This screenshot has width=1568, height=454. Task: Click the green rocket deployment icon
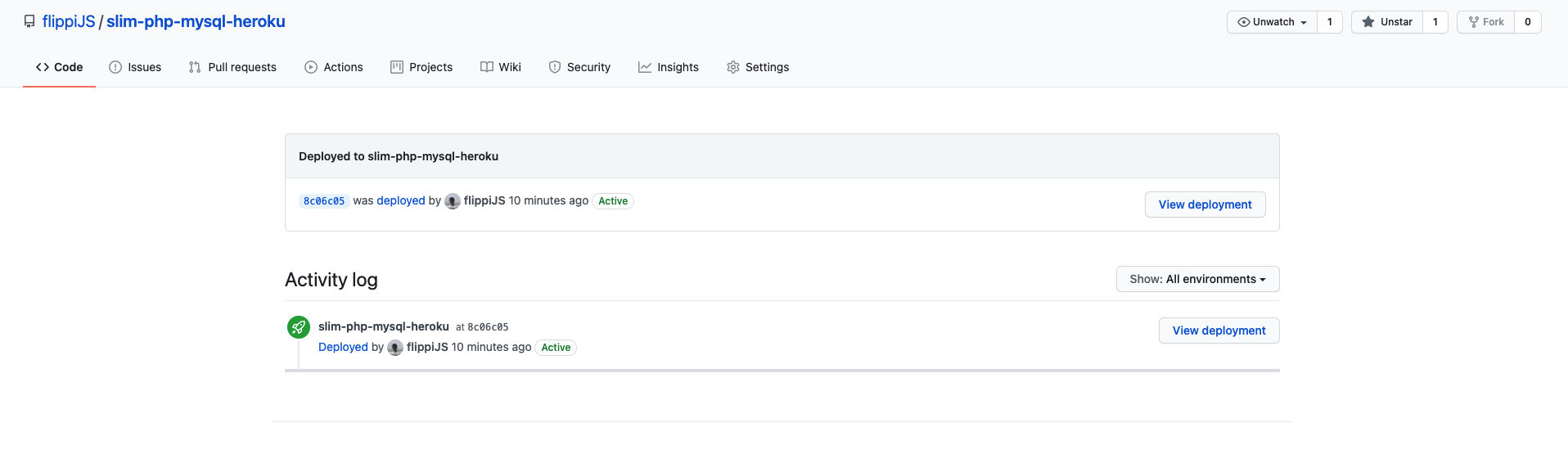[299, 327]
